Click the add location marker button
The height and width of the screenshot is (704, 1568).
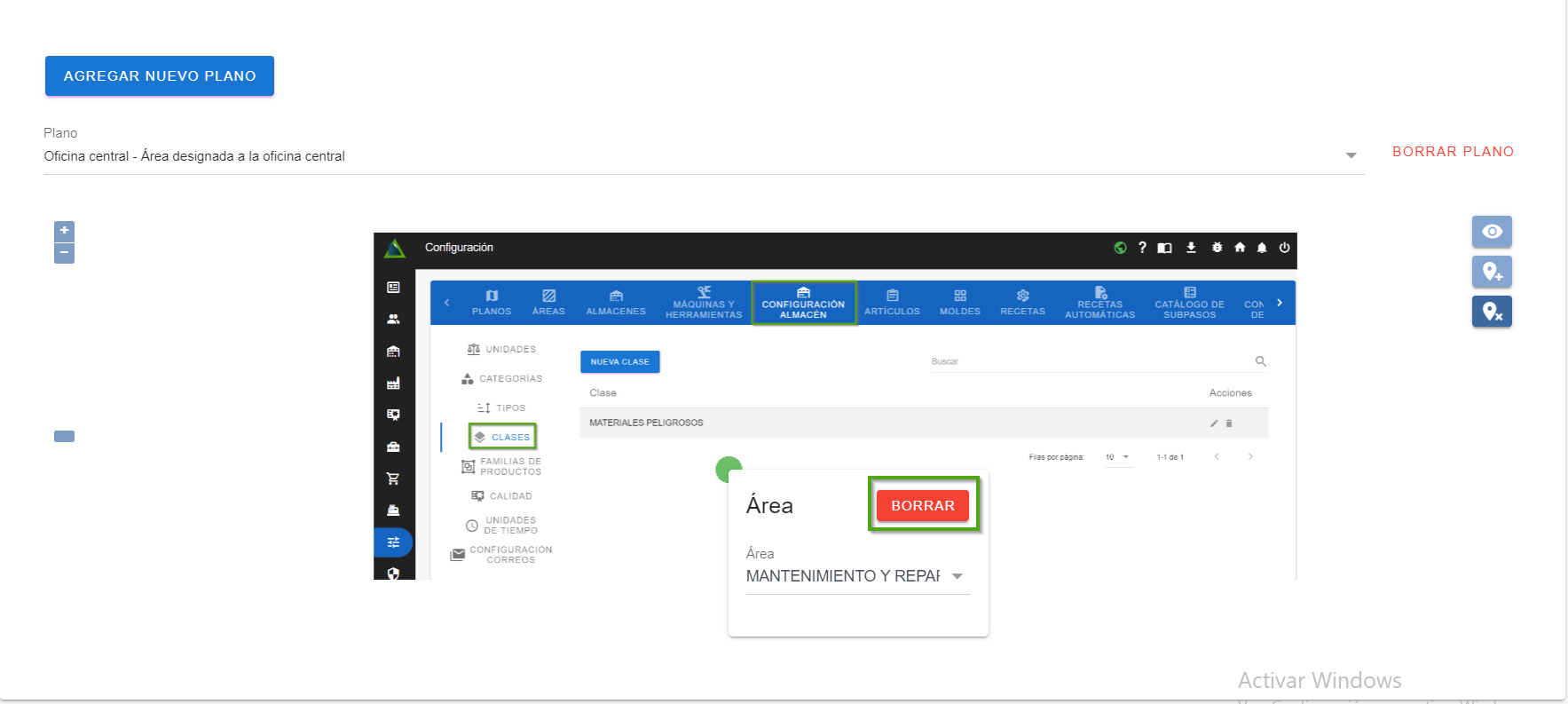(1492, 272)
